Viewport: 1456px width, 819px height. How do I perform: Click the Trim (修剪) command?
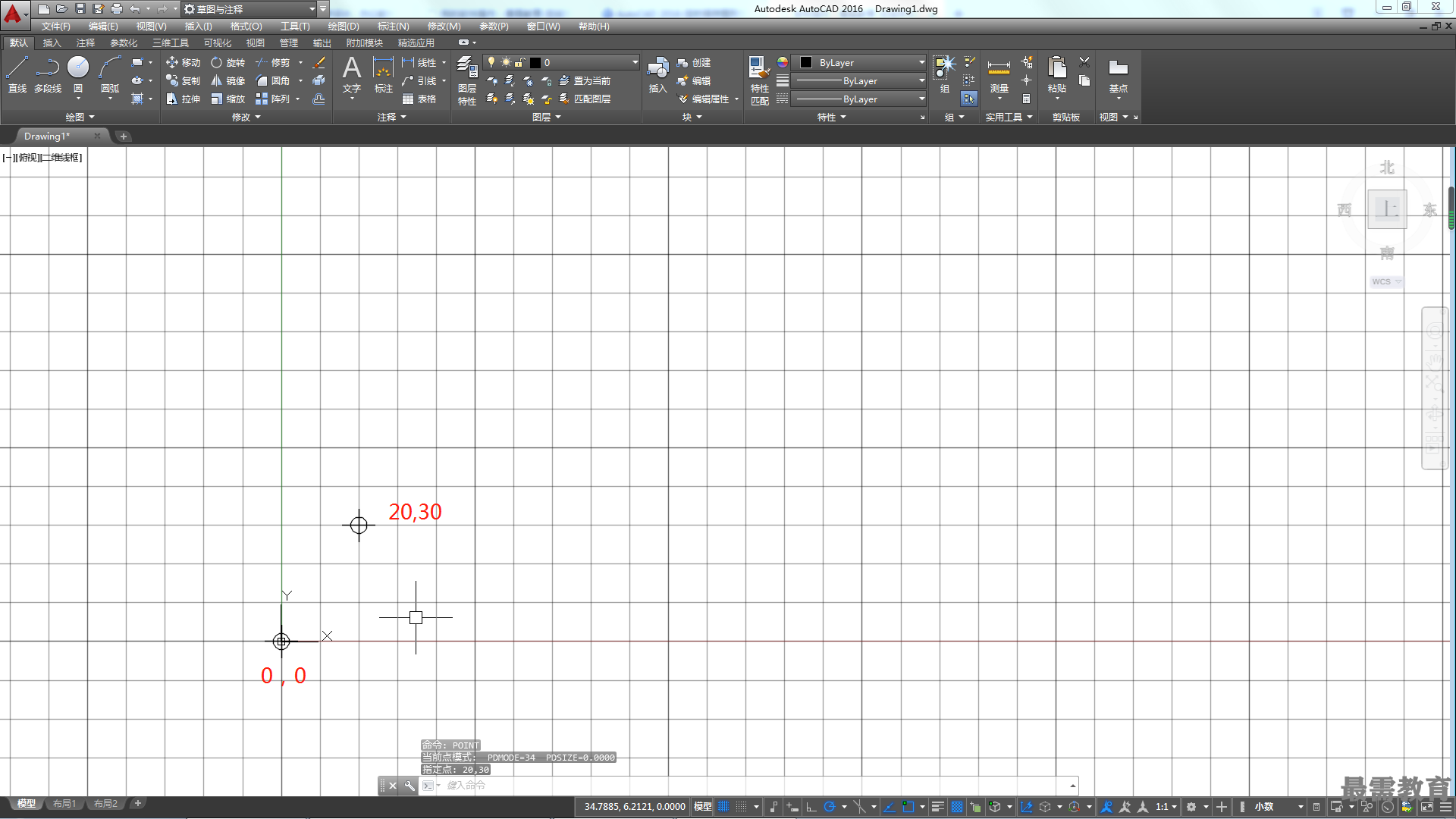273,62
